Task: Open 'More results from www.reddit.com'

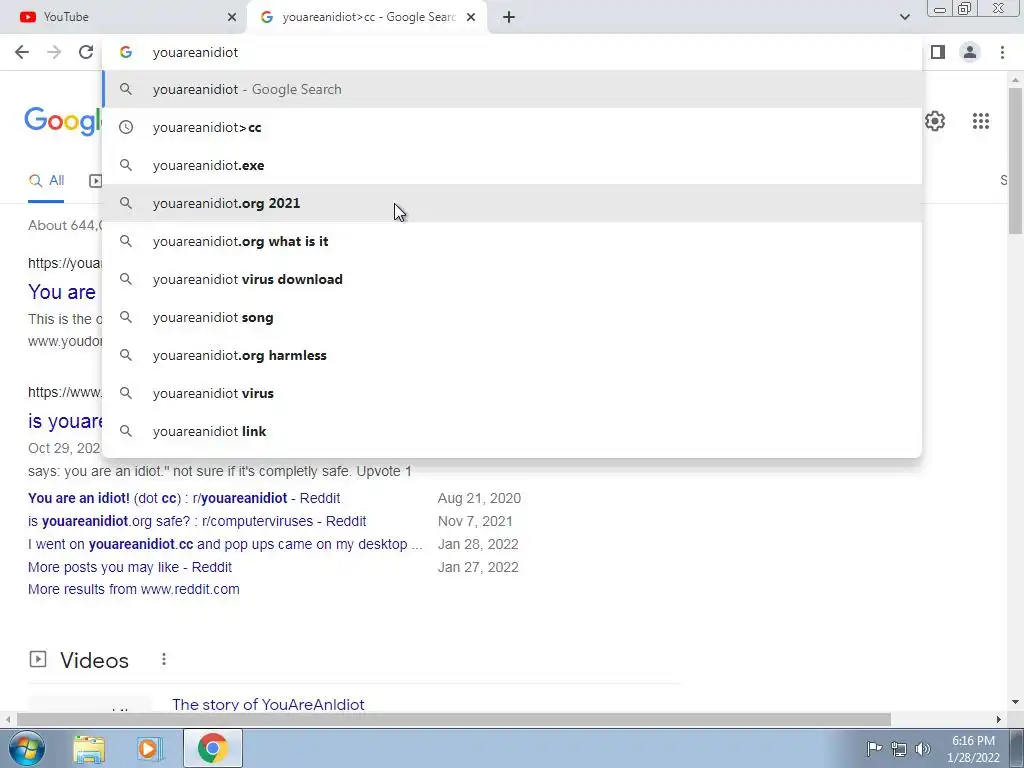Action: 134,589
